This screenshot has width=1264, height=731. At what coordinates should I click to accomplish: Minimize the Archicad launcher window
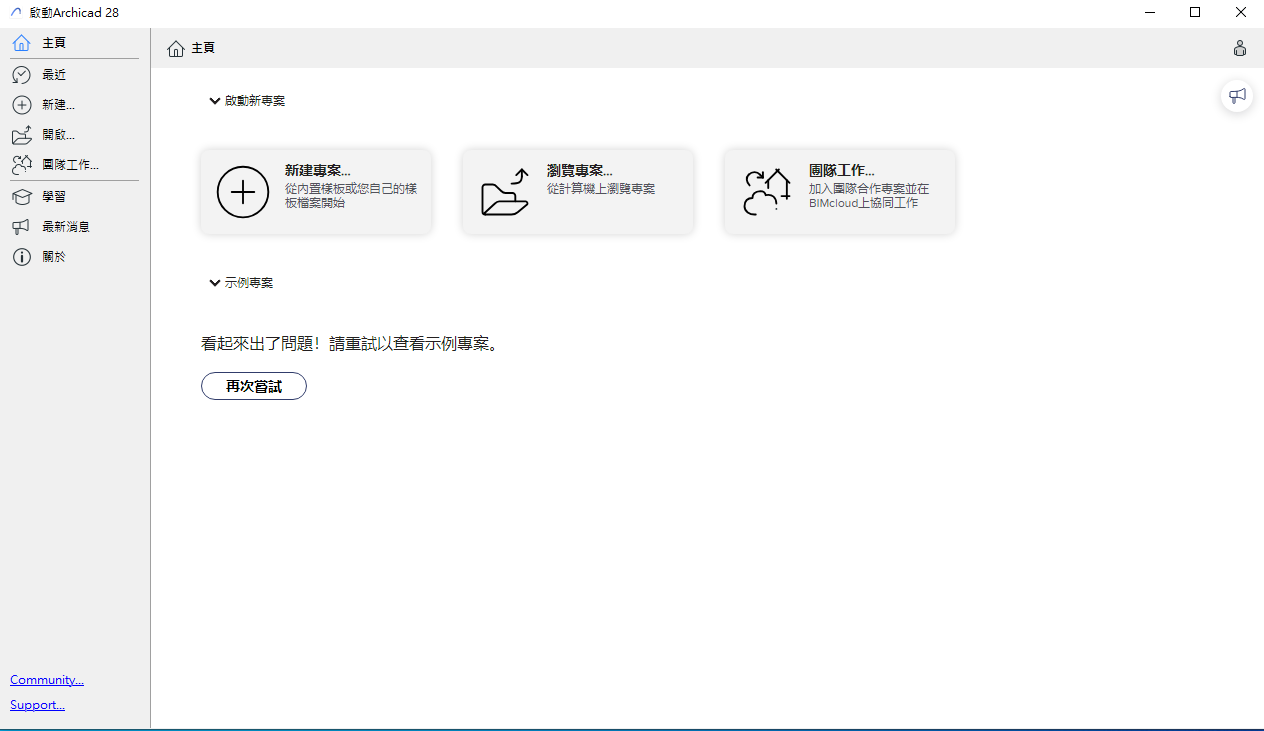pyautogui.click(x=1149, y=12)
